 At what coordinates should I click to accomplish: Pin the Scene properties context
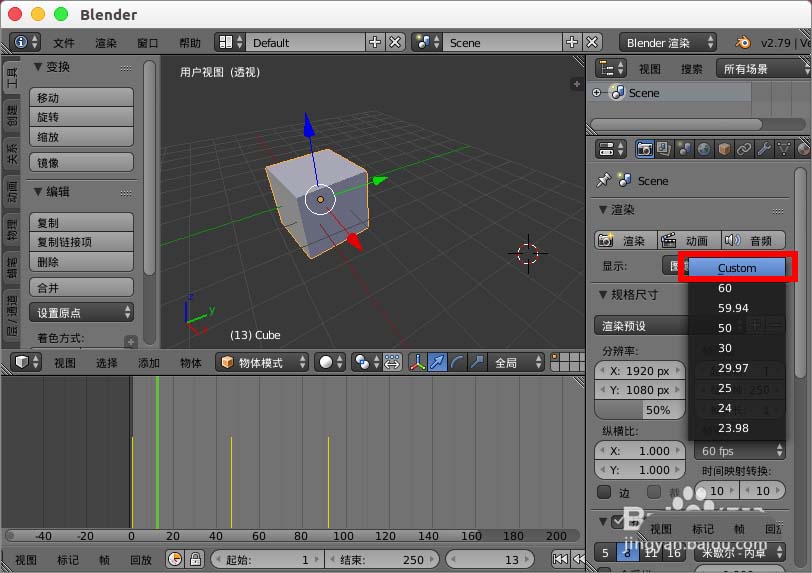[603, 180]
